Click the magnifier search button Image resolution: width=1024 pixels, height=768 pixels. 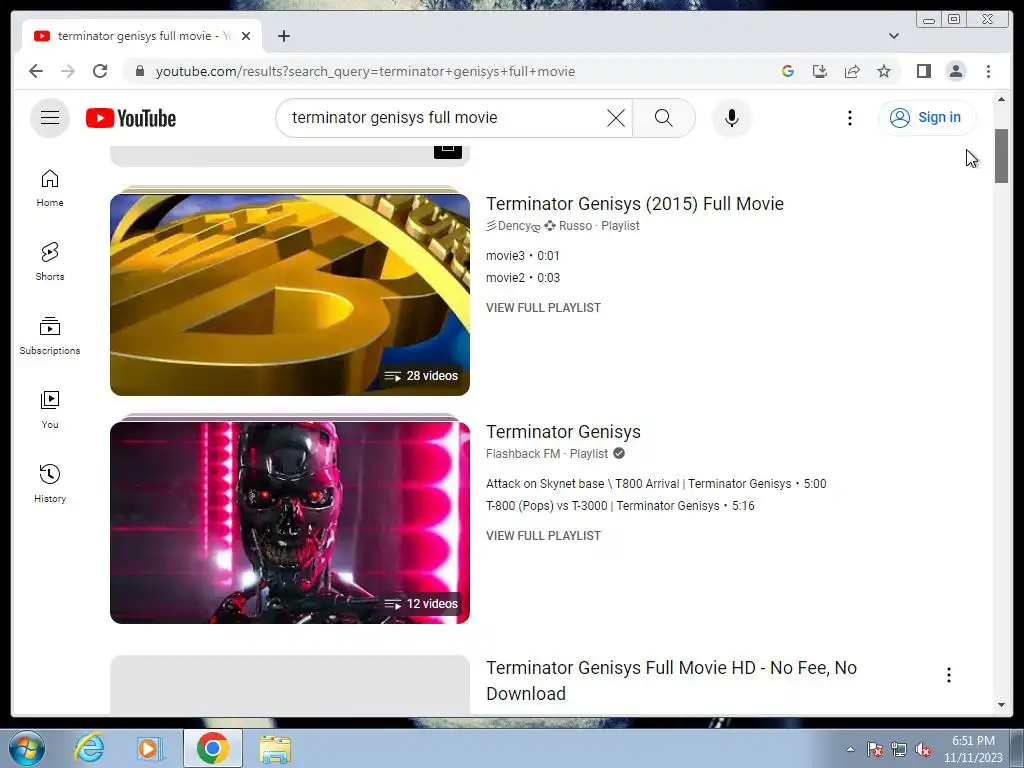point(664,118)
